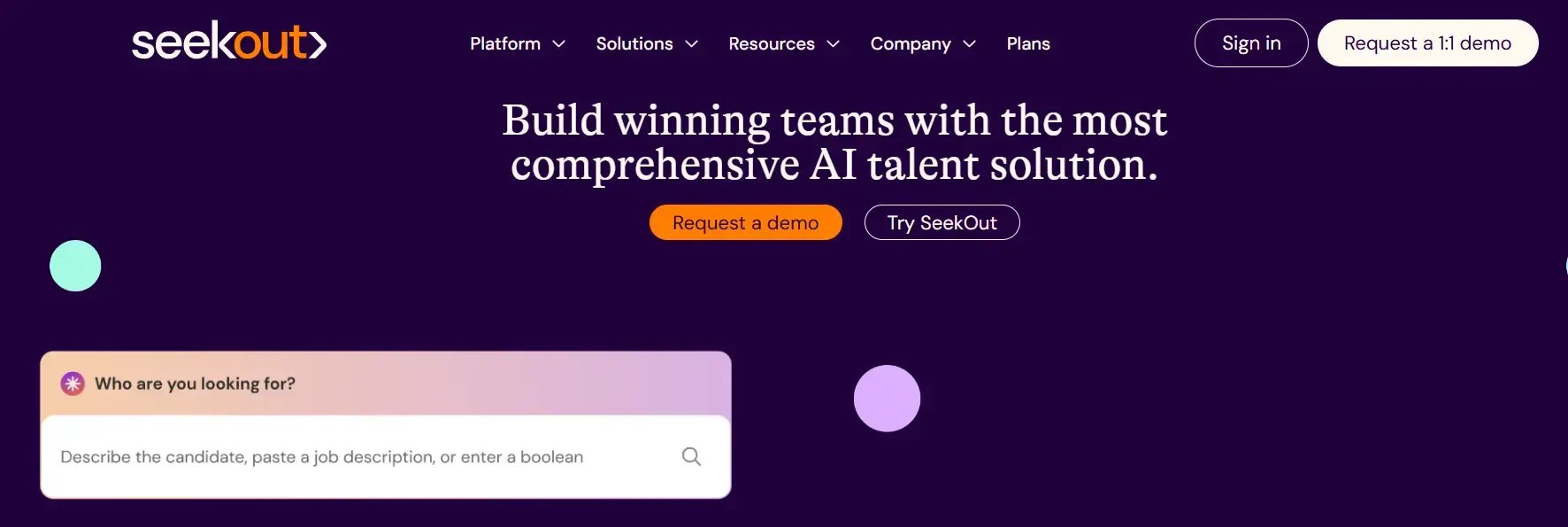Image resolution: width=1568 pixels, height=527 pixels.
Task: Click the magnifying glass search icon
Action: pyautogui.click(x=691, y=456)
